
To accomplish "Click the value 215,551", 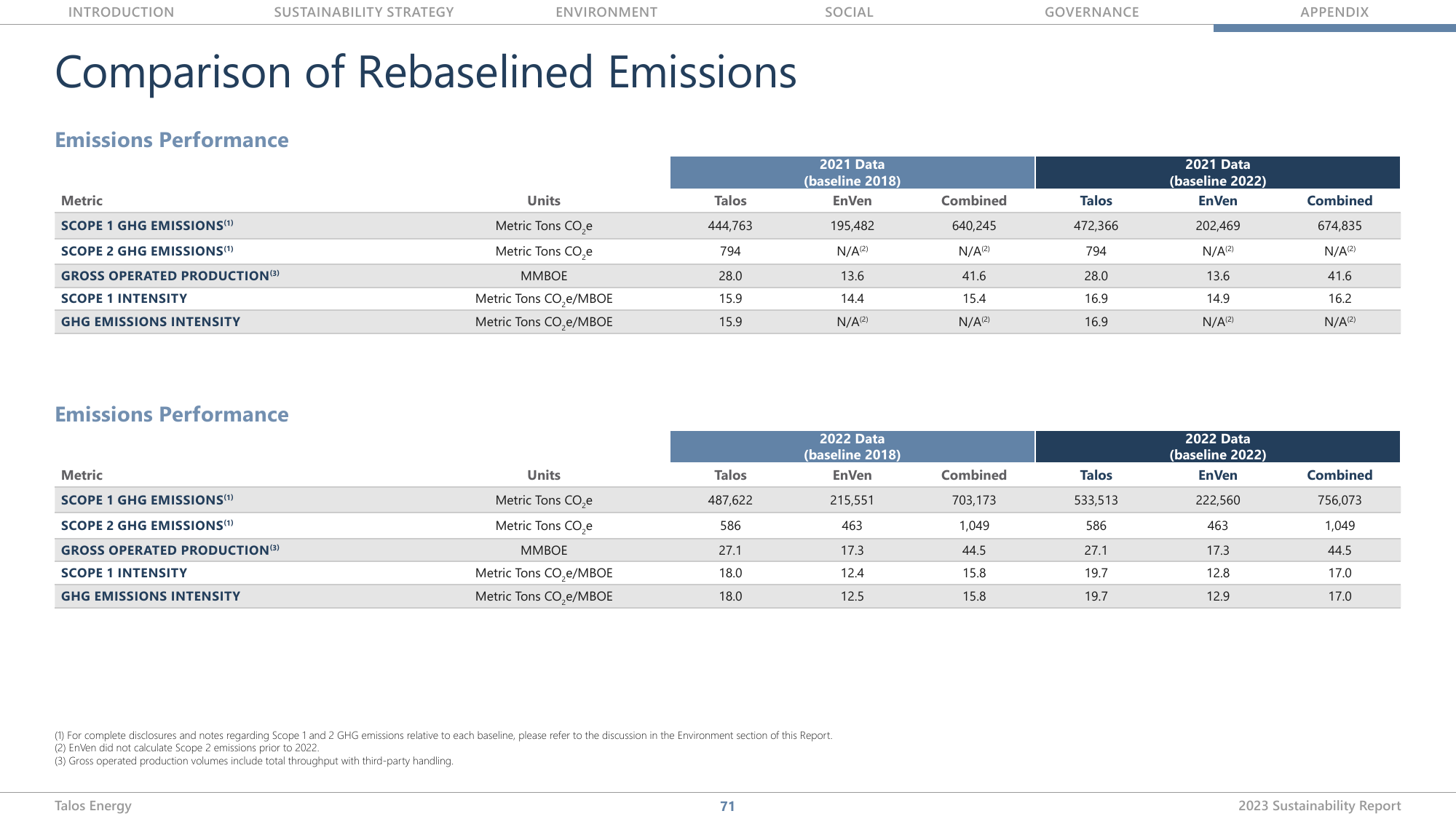I will [x=852, y=500].
